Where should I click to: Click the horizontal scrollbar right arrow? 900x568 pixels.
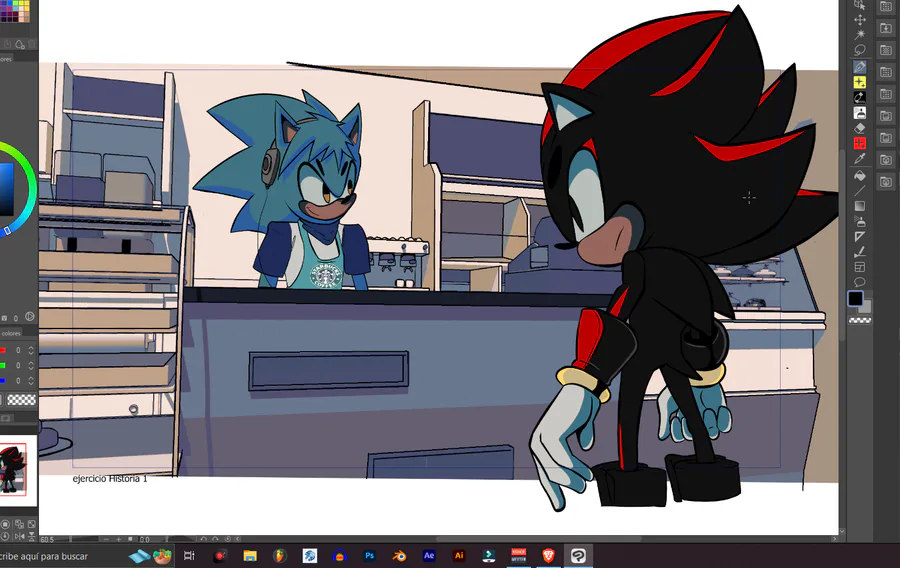click(x=835, y=539)
